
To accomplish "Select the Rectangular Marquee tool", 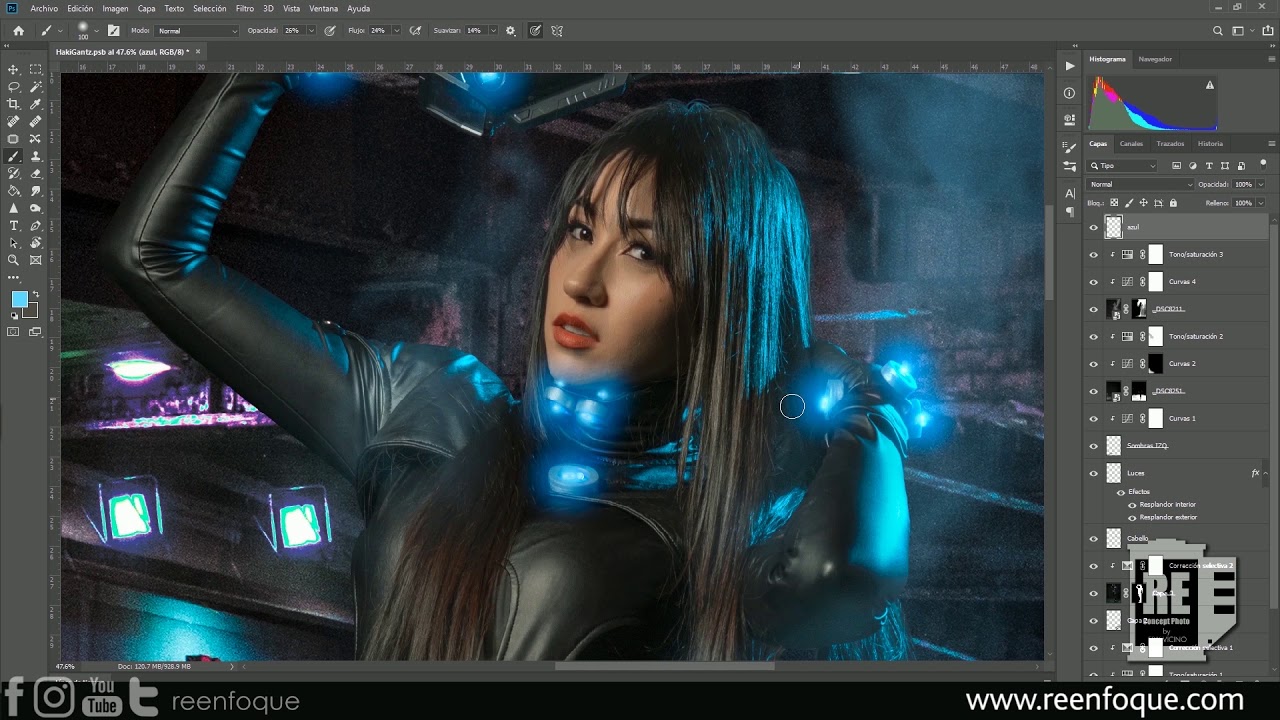I will tap(36, 69).
